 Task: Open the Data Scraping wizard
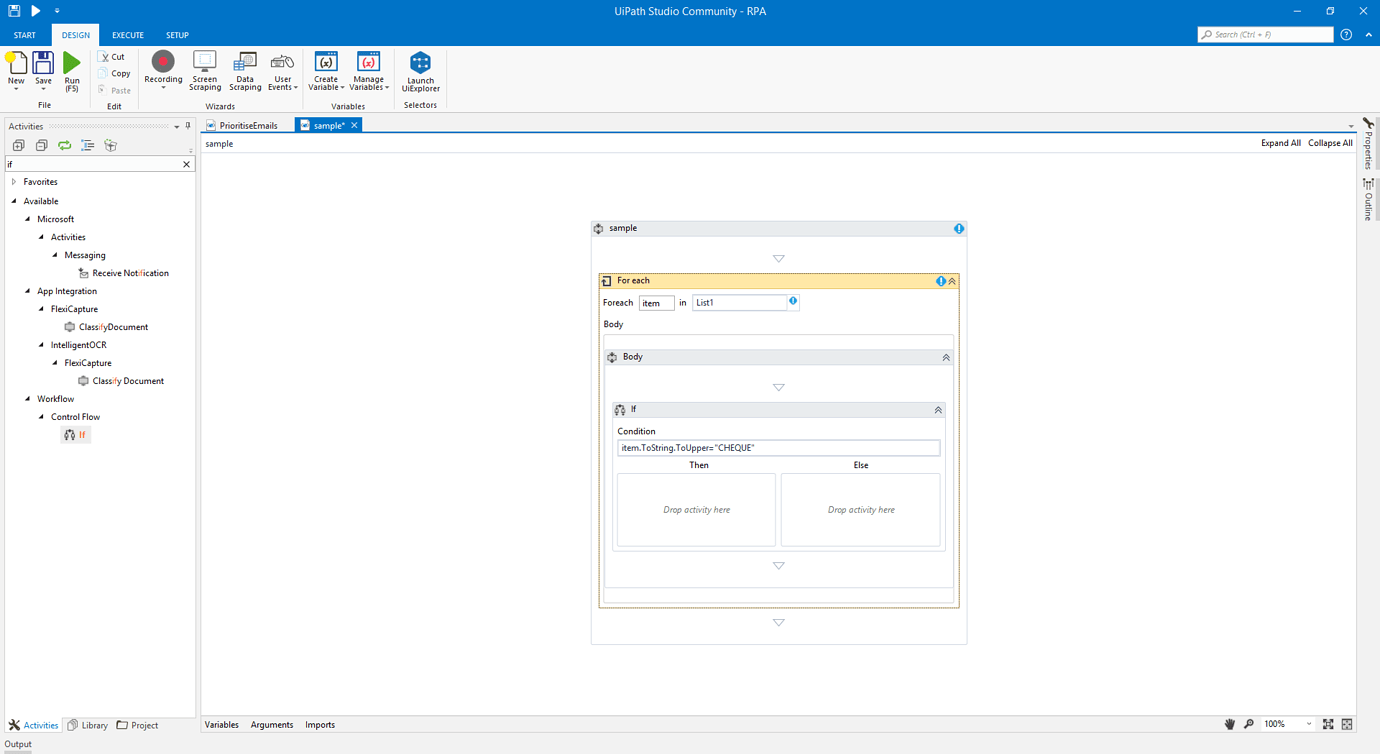point(245,71)
